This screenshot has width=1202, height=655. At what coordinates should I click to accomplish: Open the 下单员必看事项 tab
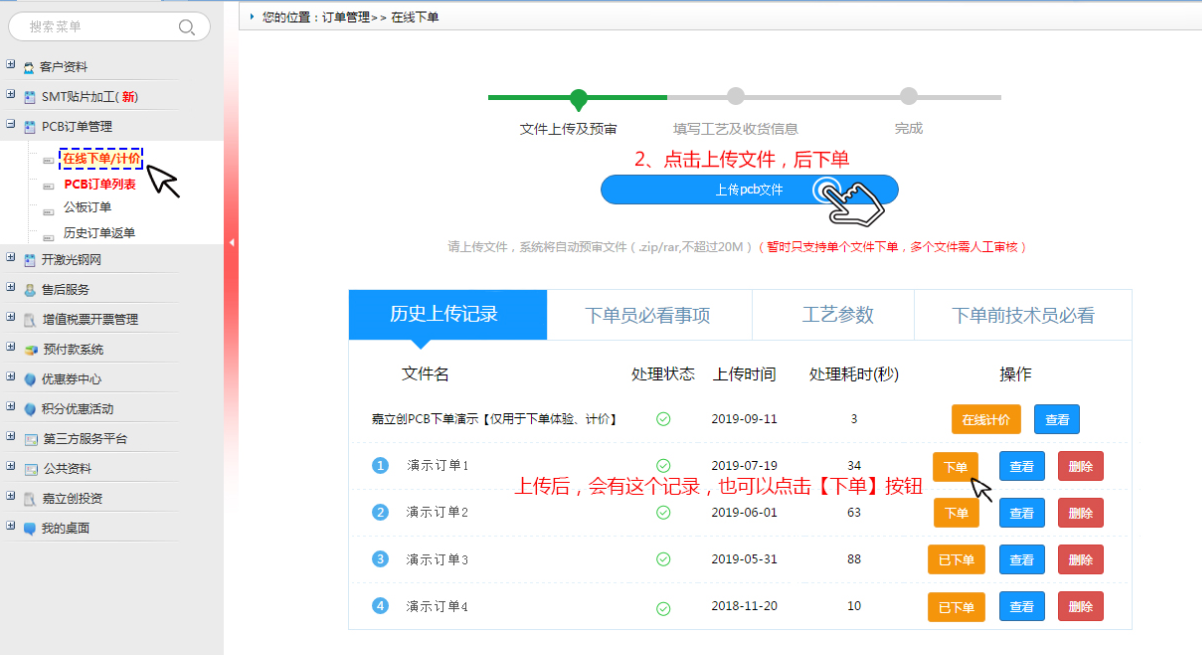click(x=647, y=315)
